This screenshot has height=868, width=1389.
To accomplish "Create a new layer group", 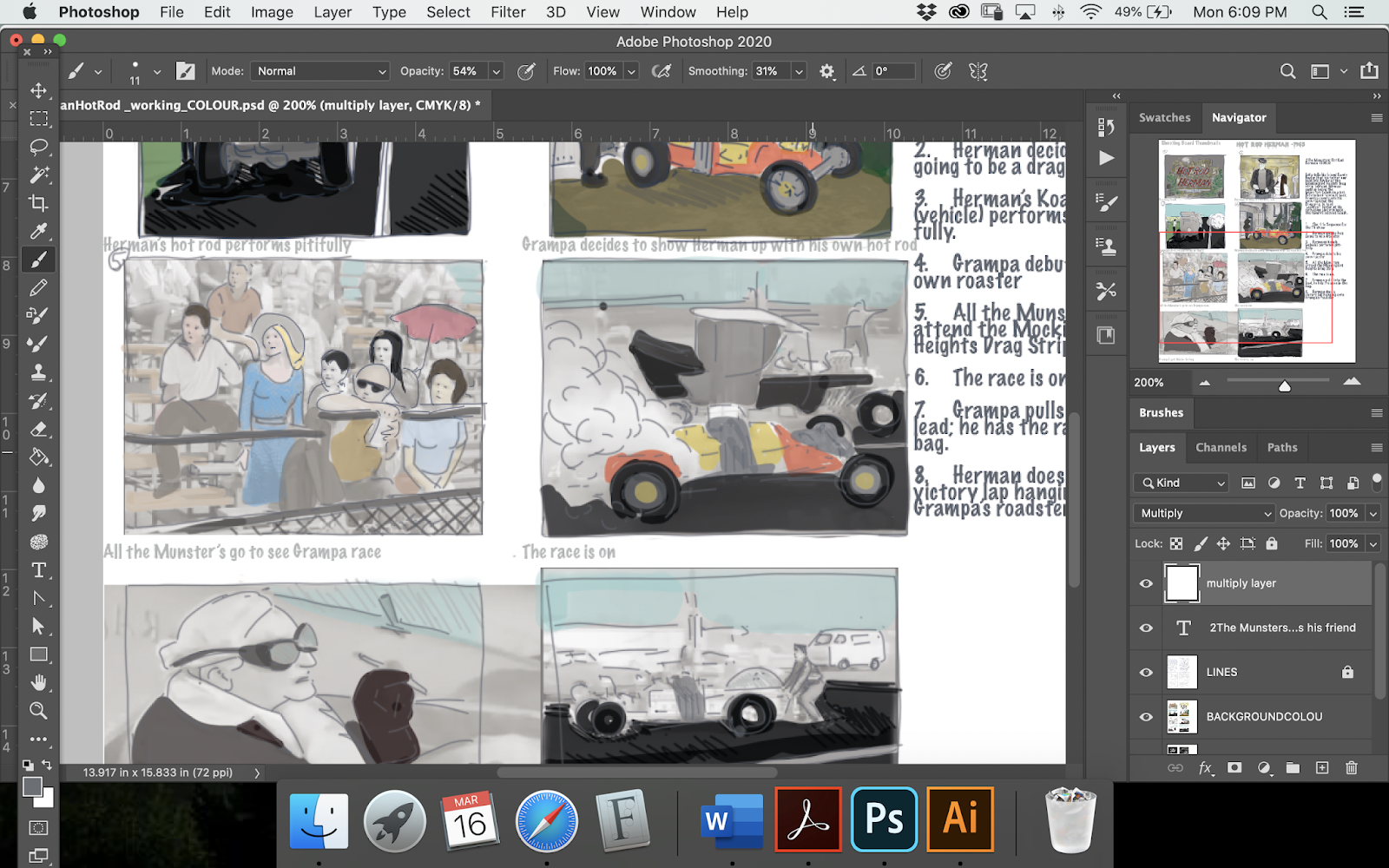I will (1293, 767).
